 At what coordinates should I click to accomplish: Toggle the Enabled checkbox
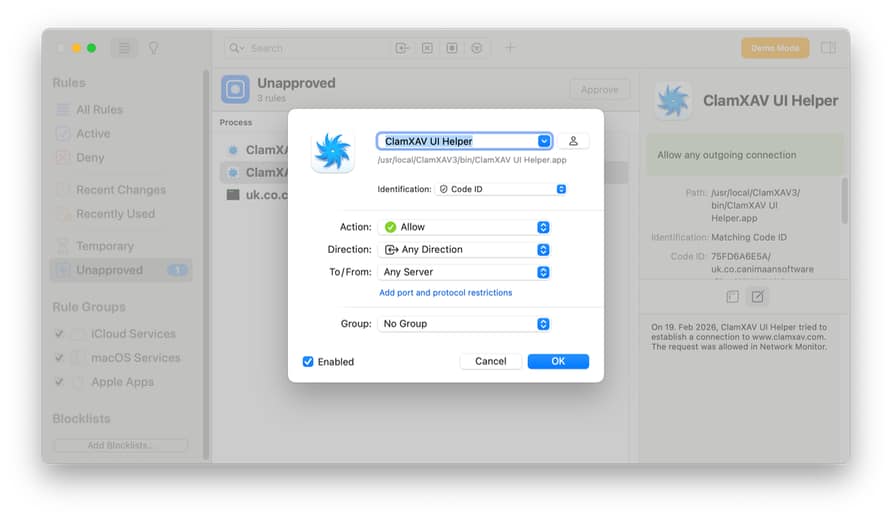[x=308, y=362]
